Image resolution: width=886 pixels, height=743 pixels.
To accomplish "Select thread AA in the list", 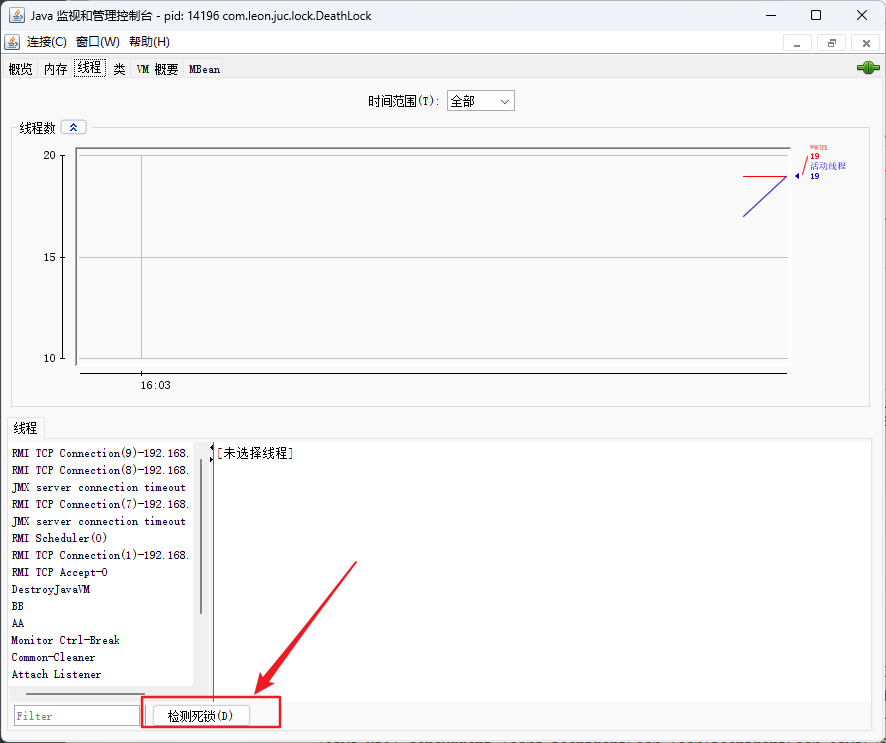I will [18, 623].
